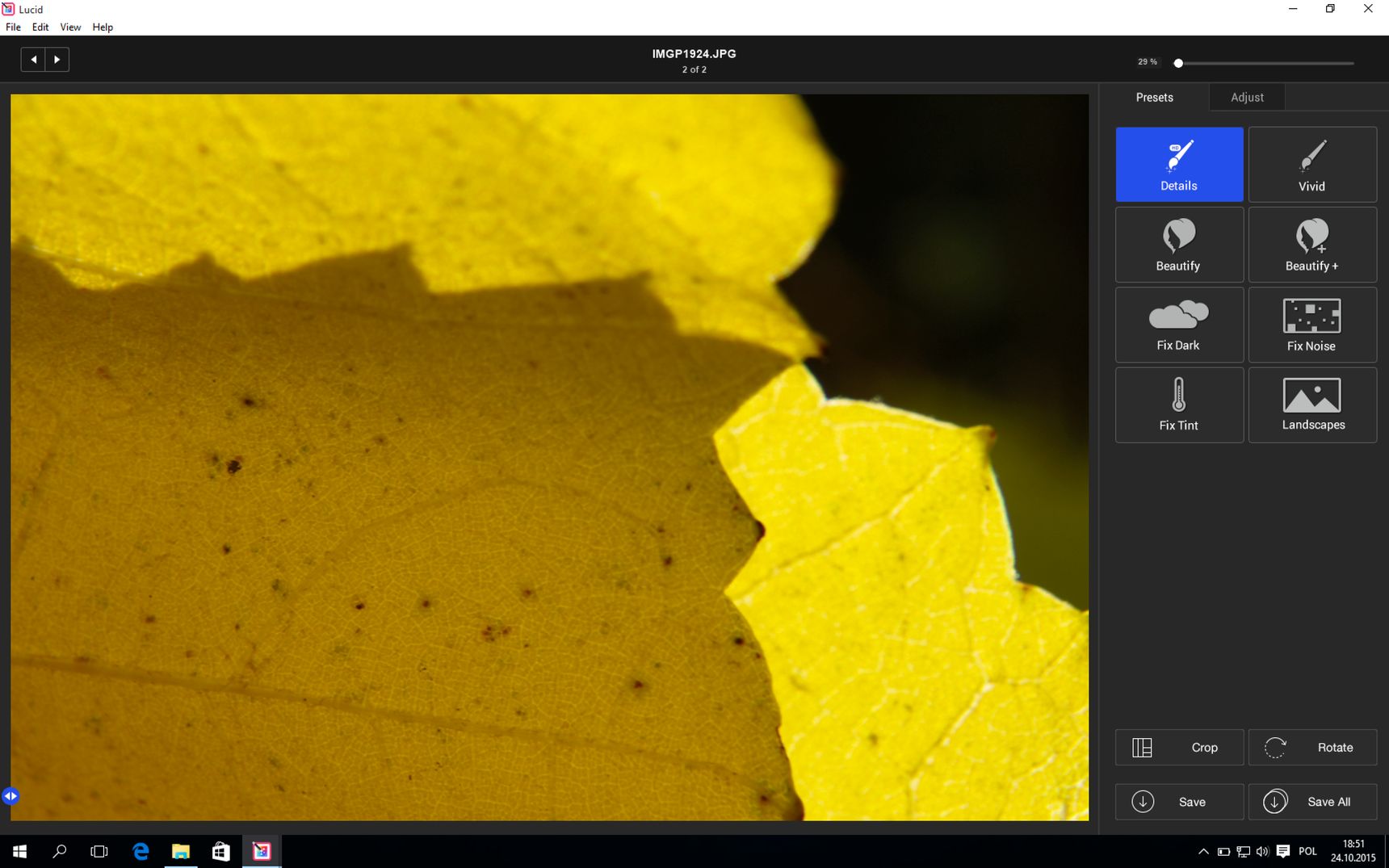Select the Beautify + preset
The image size is (1389, 868).
1312,245
